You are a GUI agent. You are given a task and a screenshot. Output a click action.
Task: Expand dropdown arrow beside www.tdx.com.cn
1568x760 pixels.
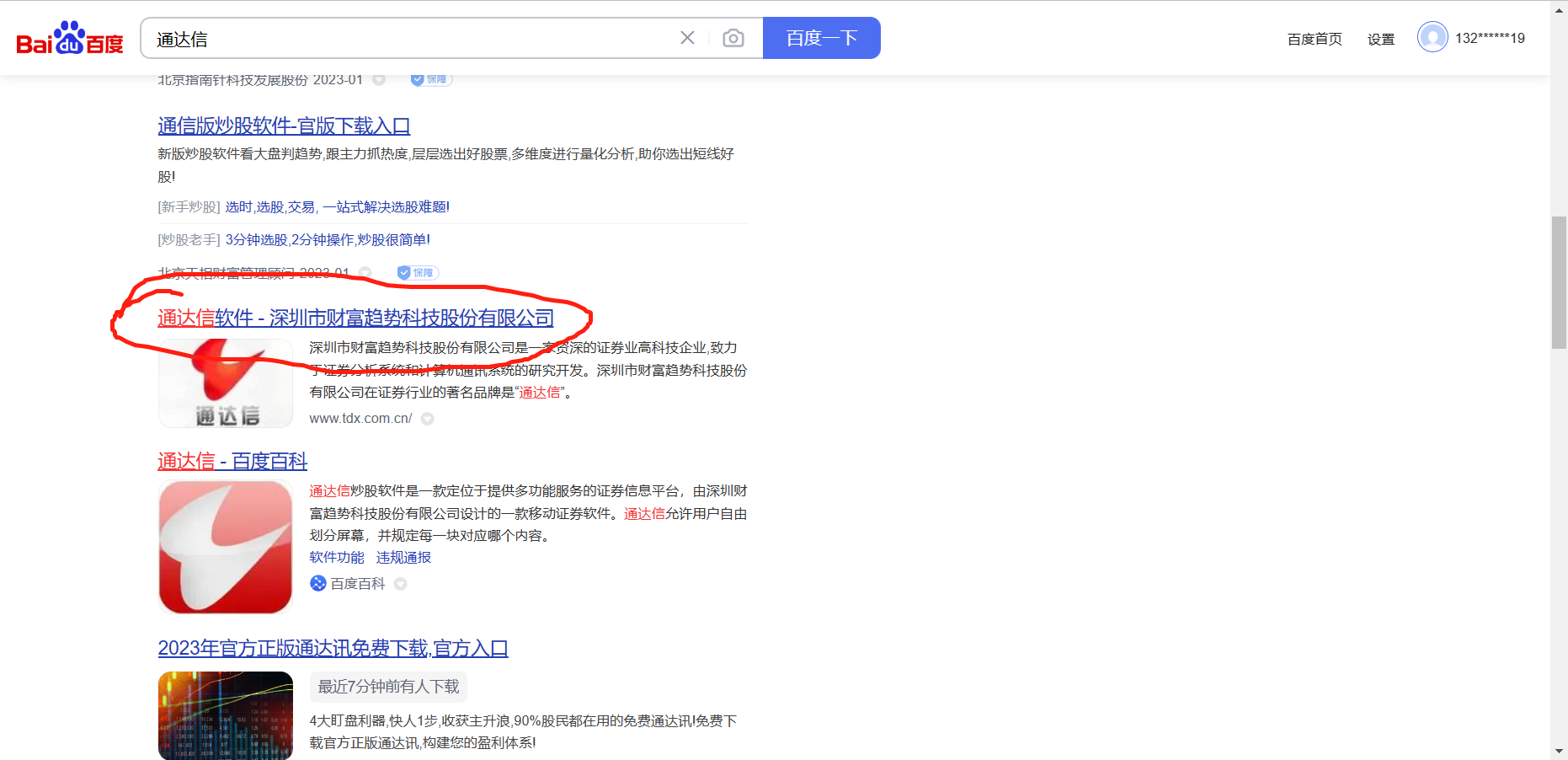click(x=428, y=419)
